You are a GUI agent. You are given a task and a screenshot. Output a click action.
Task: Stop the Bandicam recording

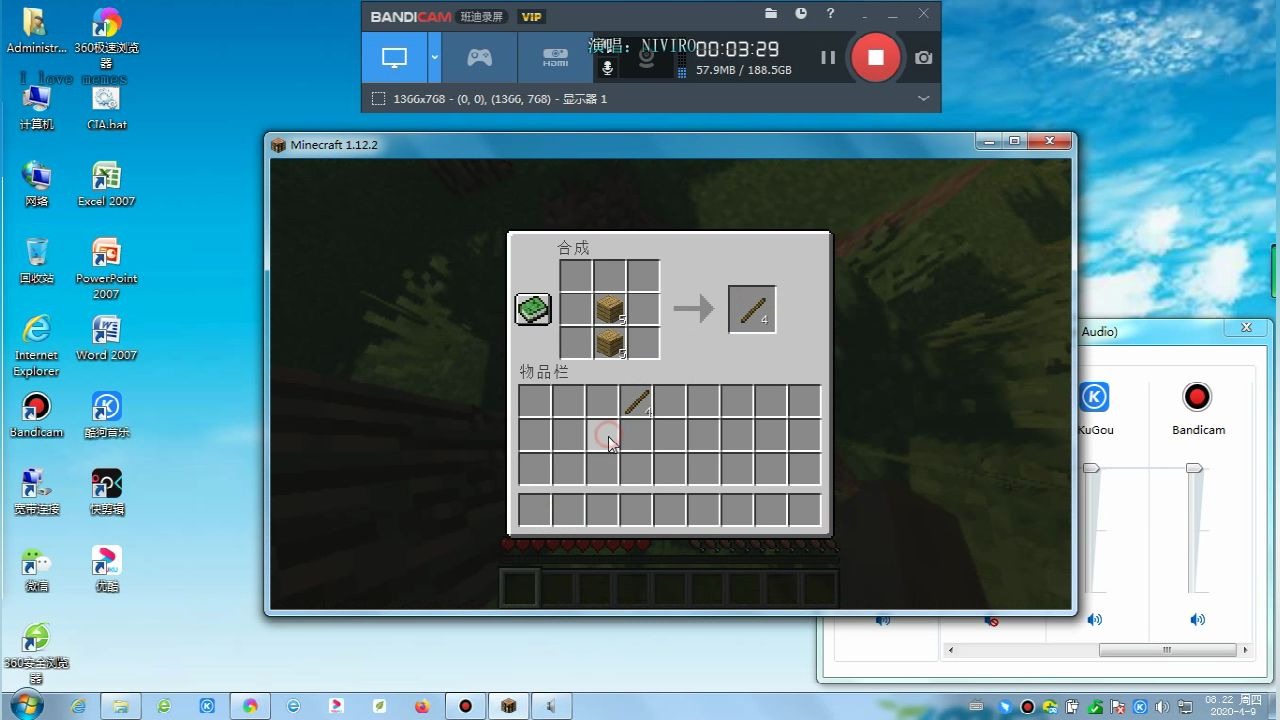pos(876,57)
